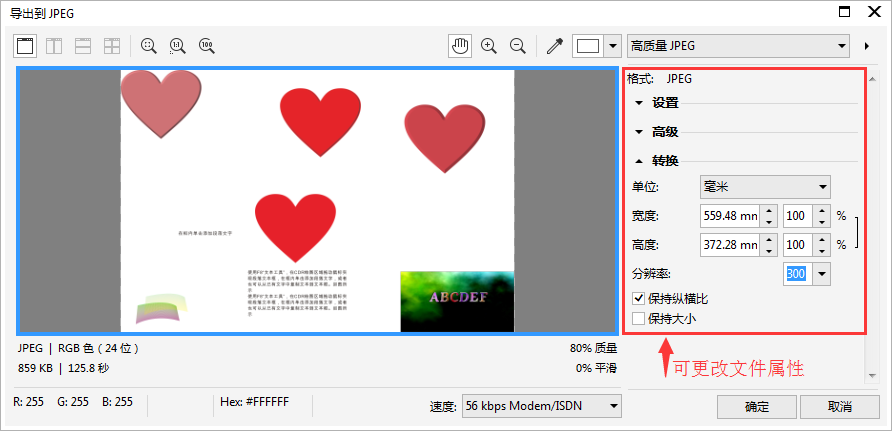The image size is (892, 431).
Task: Switch to two horizontal previews layout
Action: (84, 46)
